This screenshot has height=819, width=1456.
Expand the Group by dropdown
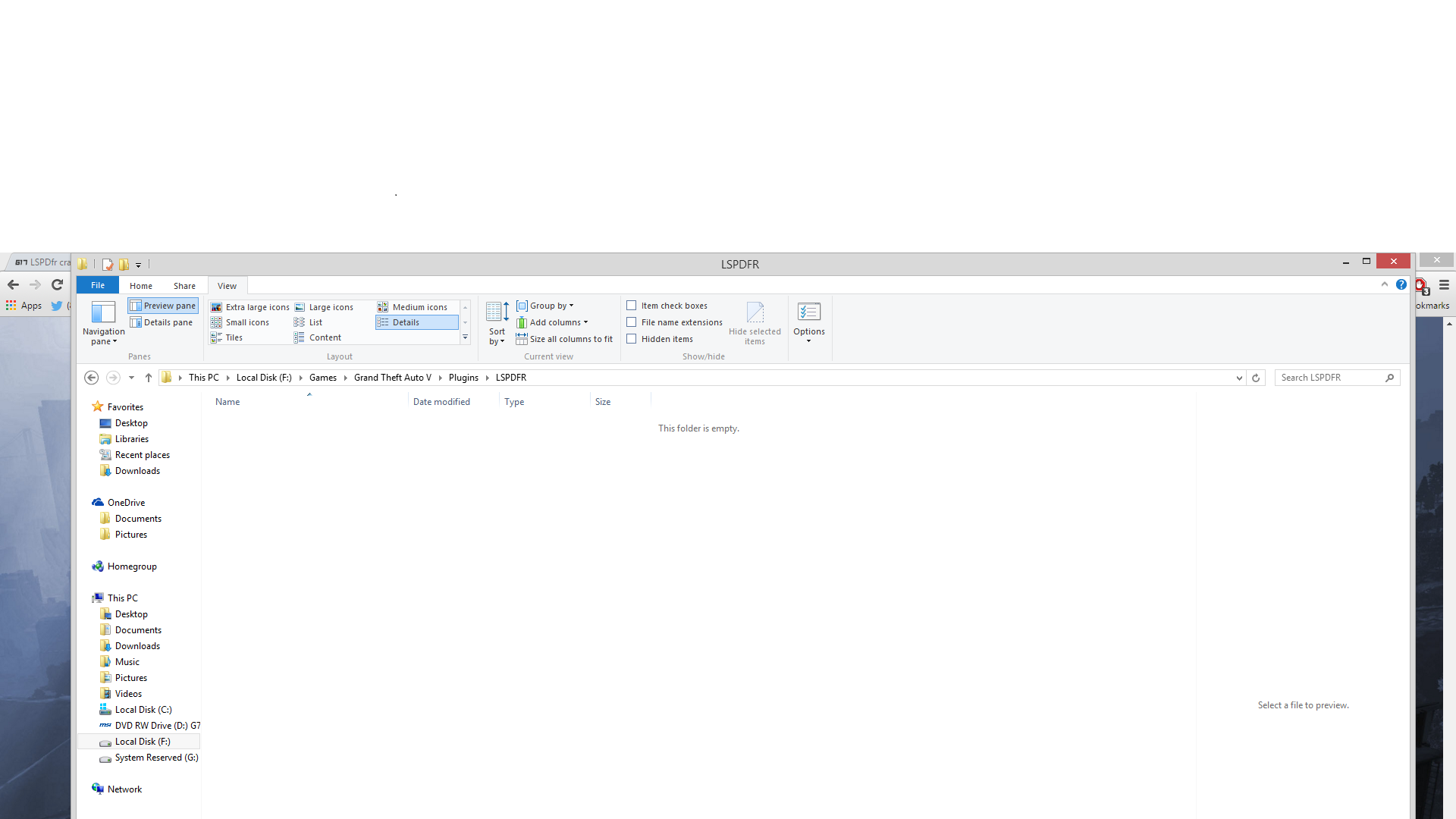coord(545,306)
